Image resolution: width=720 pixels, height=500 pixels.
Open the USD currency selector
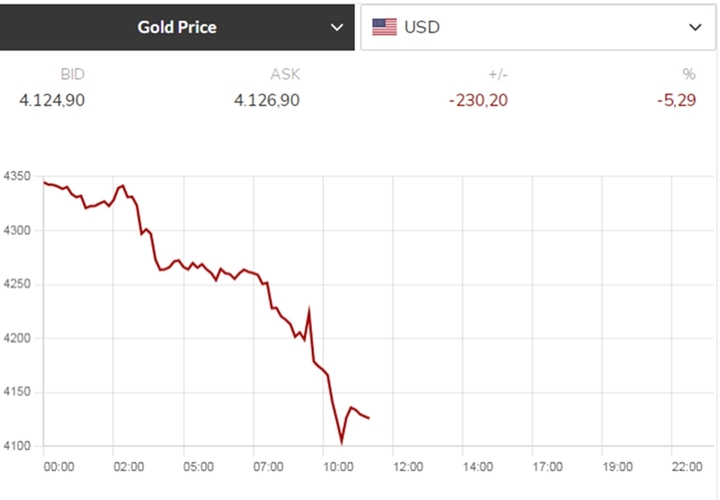(x=538, y=27)
